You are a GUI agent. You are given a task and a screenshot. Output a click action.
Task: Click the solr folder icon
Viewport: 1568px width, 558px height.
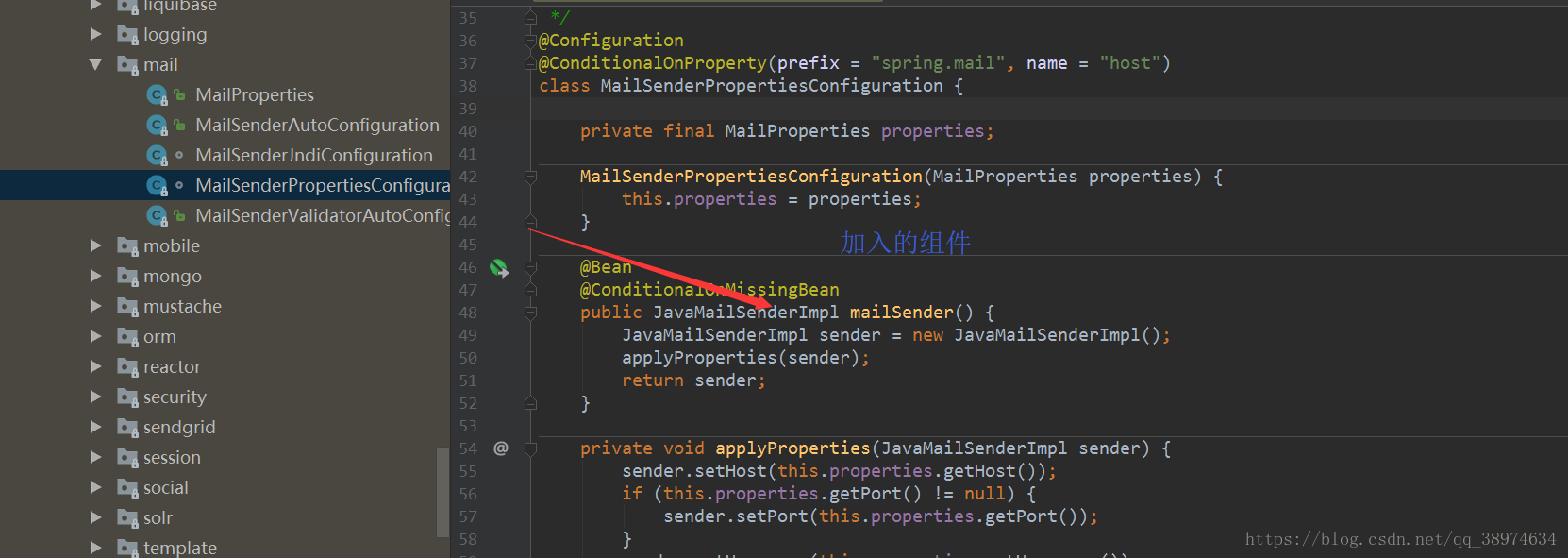coord(127,518)
